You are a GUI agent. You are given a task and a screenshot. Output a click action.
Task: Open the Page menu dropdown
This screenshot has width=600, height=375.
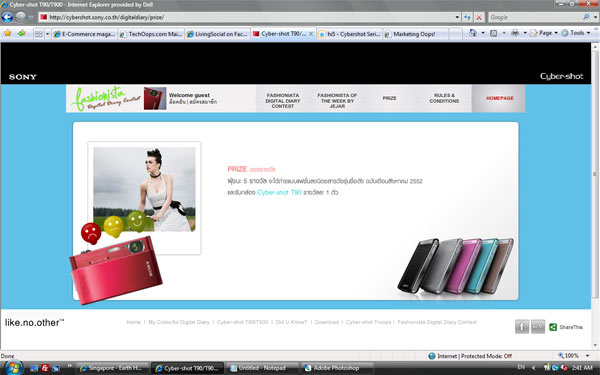click(x=543, y=33)
